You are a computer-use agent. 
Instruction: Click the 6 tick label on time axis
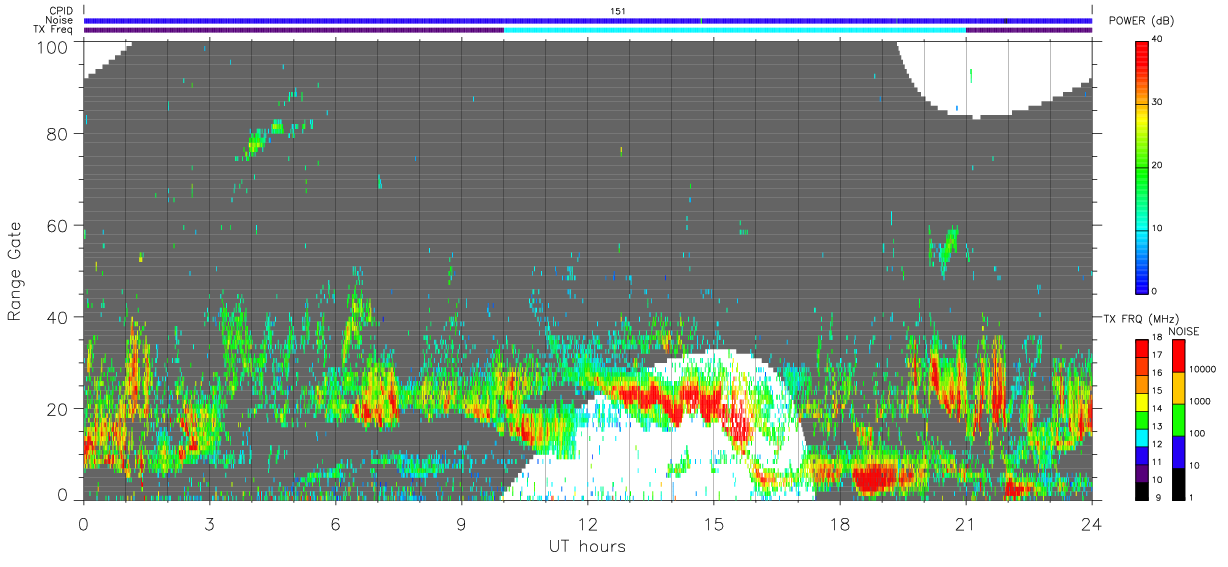(x=335, y=523)
